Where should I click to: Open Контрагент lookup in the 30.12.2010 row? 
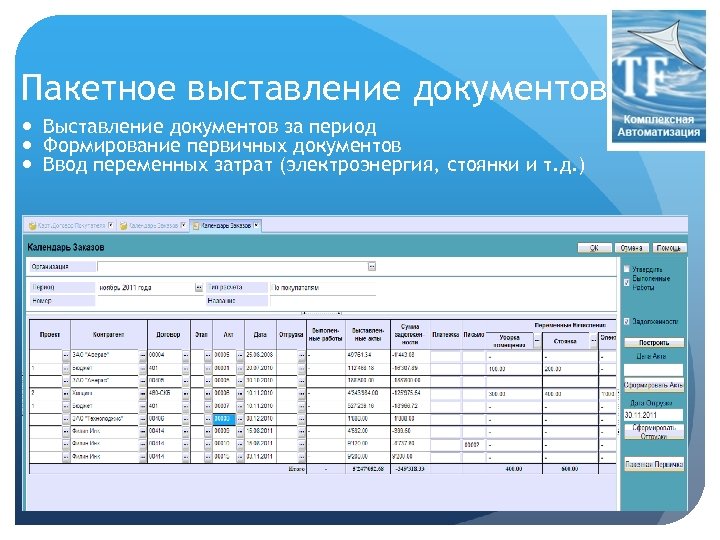coord(142,419)
